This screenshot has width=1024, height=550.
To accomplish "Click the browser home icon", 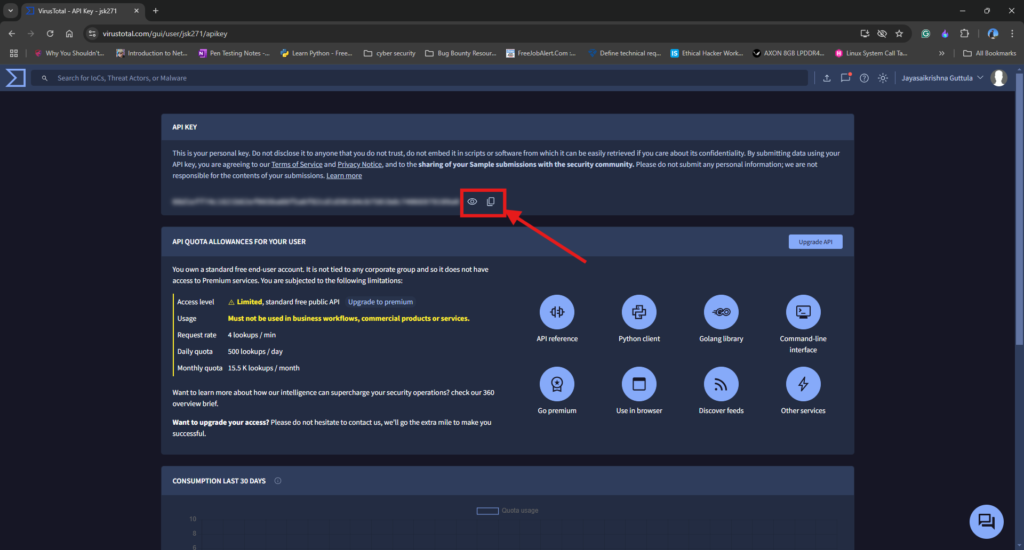I will (x=69, y=33).
